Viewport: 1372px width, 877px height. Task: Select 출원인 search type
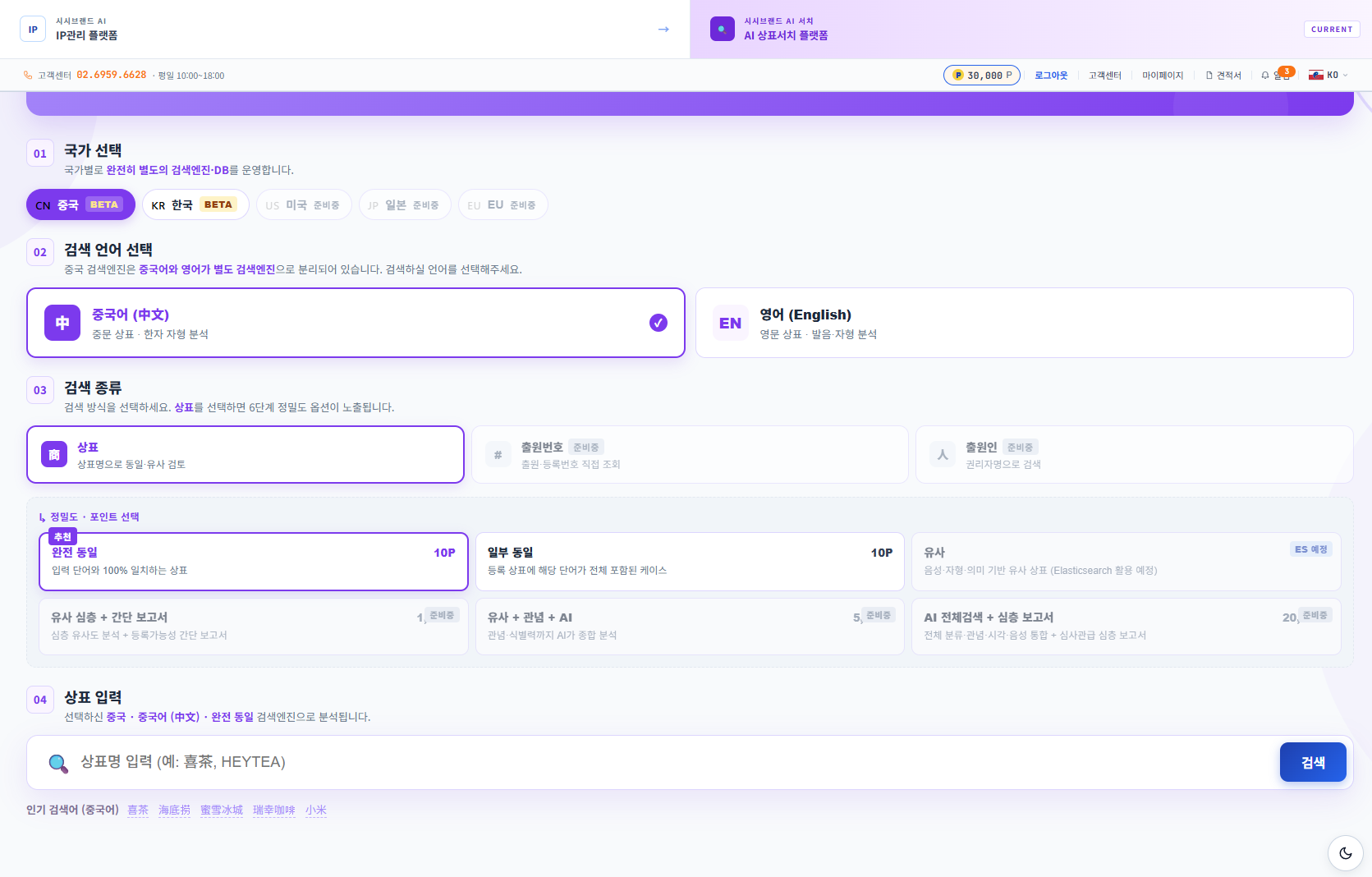pyautogui.click(x=1135, y=455)
